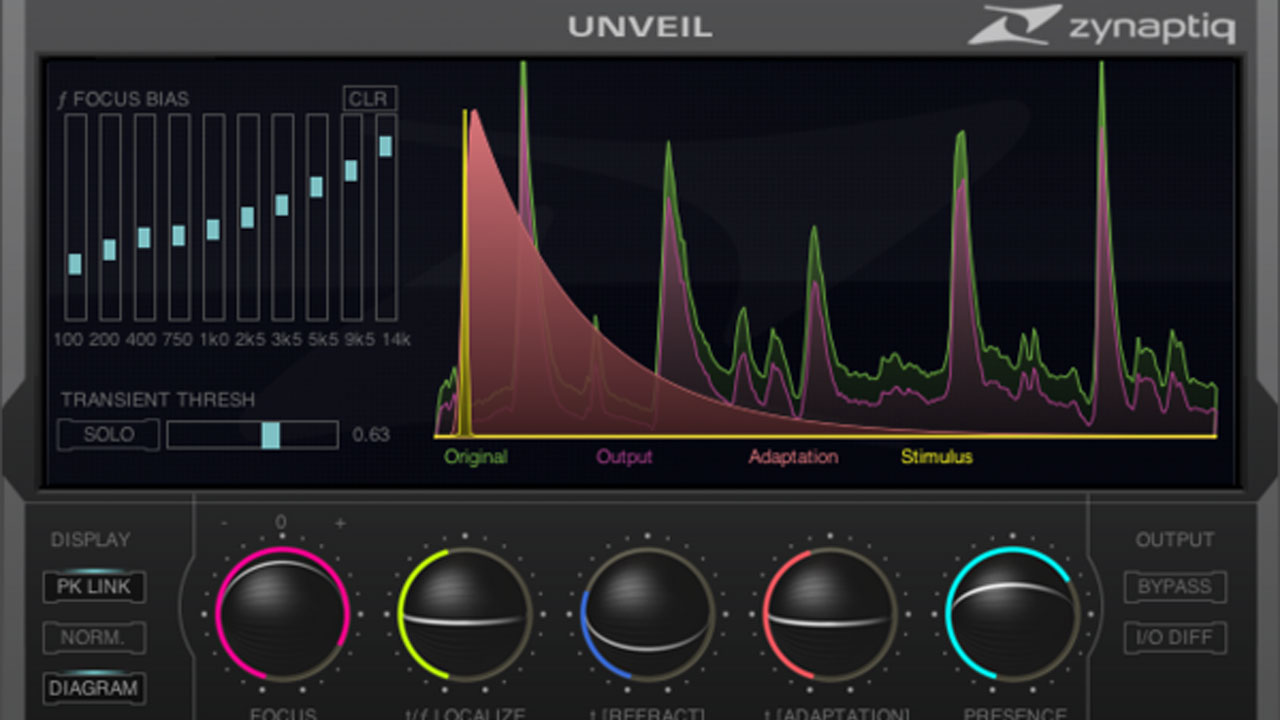1280x720 pixels.
Task: Click the 3k5 focus bias slider handle
Action: click(x=282, y=204)
